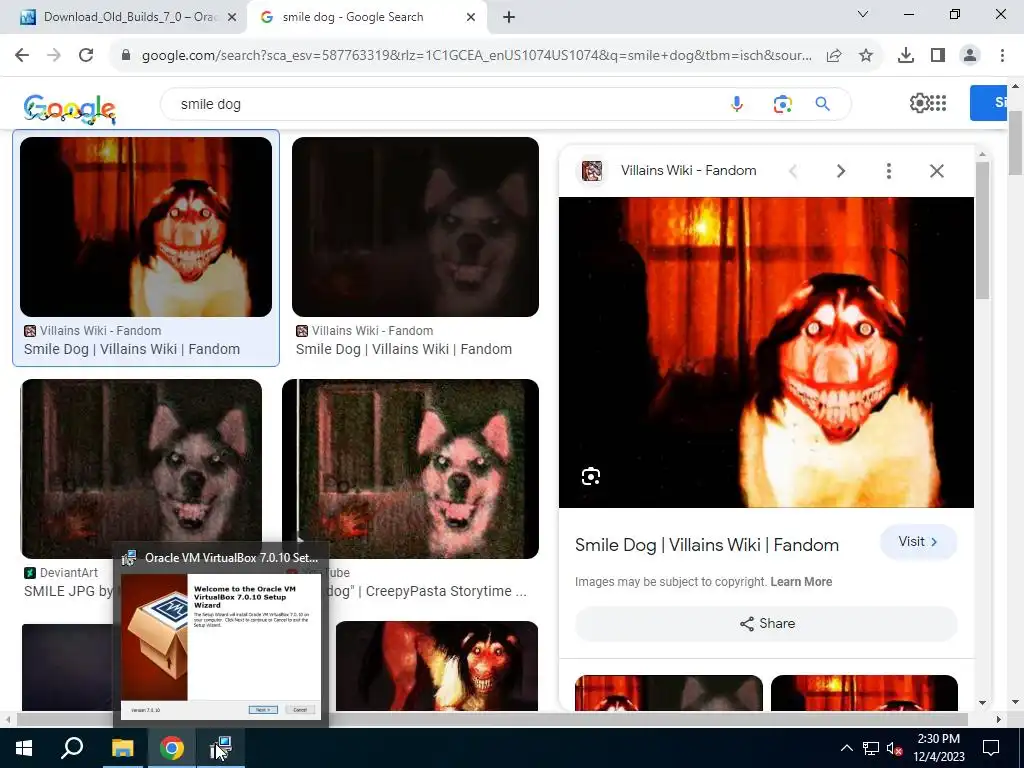The height and width of the screenshot is (768, 1024).
Task: Search inside the image with the Lens overlay
Action: click(x=590, y=477)
